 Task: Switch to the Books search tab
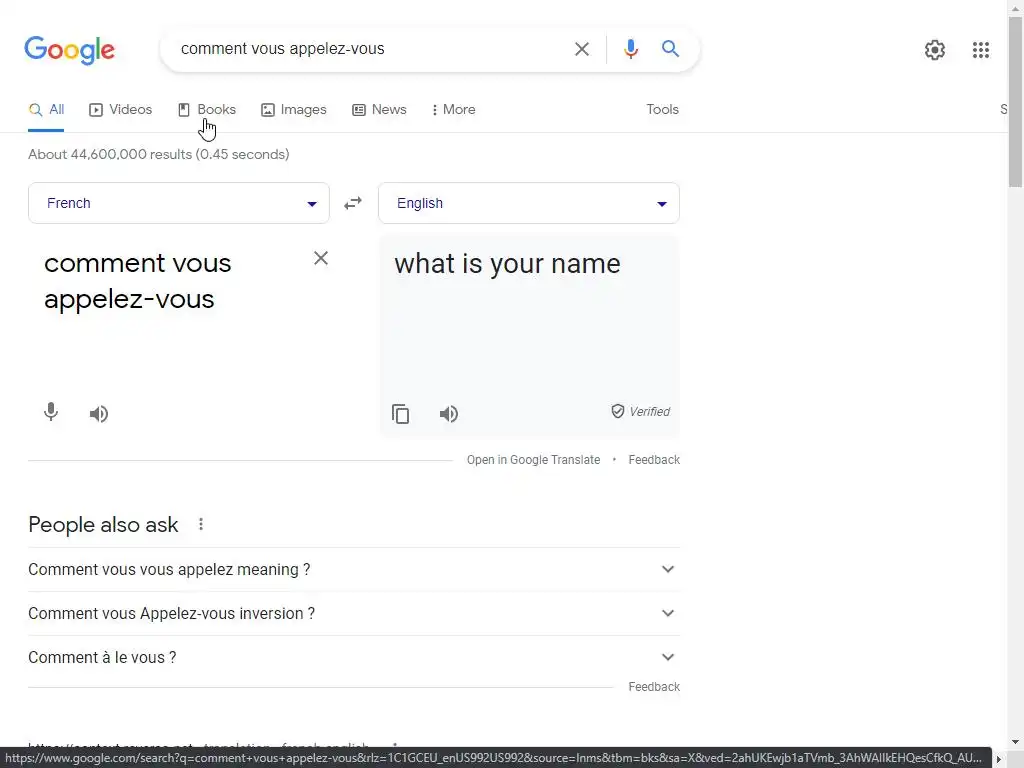pyautogui.click(x=207, y=110)
